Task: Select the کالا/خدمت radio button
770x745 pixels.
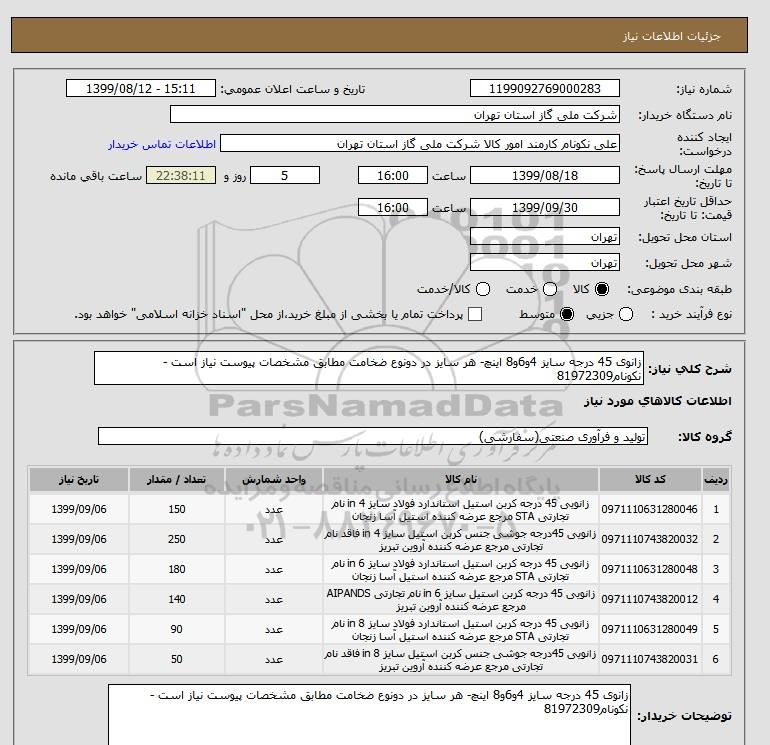Action: 483,289
